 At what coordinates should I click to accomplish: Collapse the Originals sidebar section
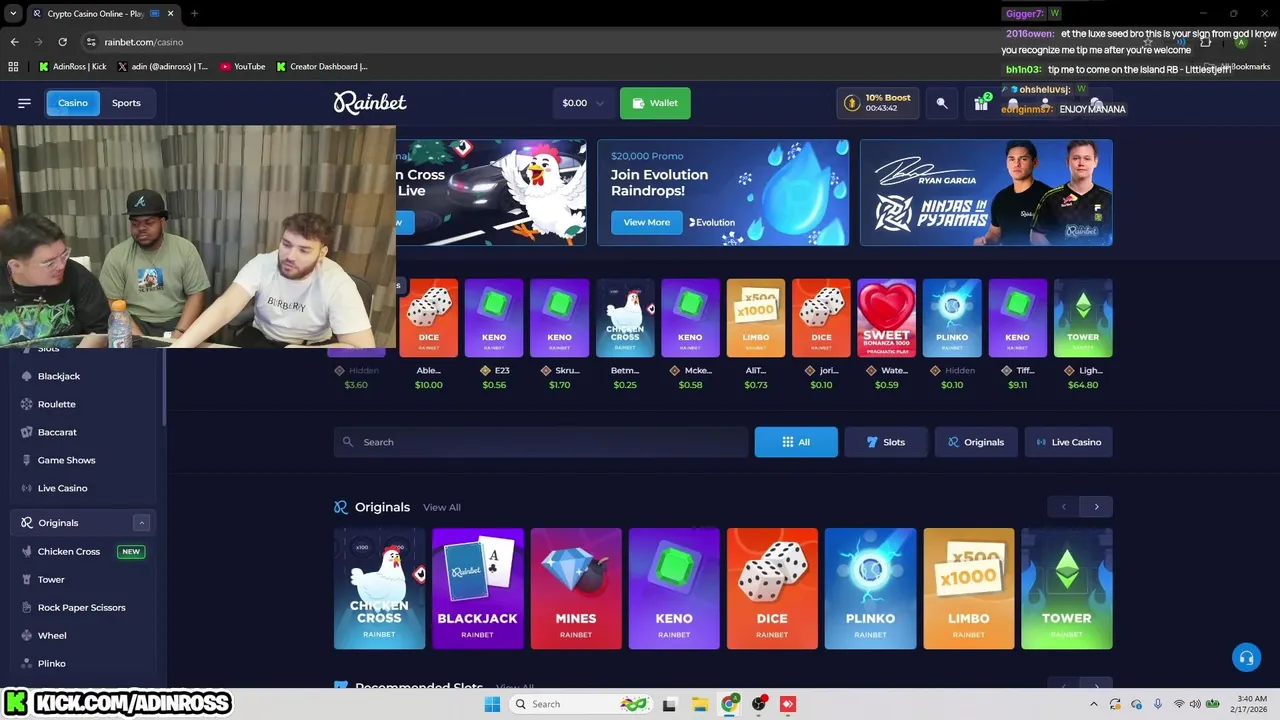click(141, 523)
